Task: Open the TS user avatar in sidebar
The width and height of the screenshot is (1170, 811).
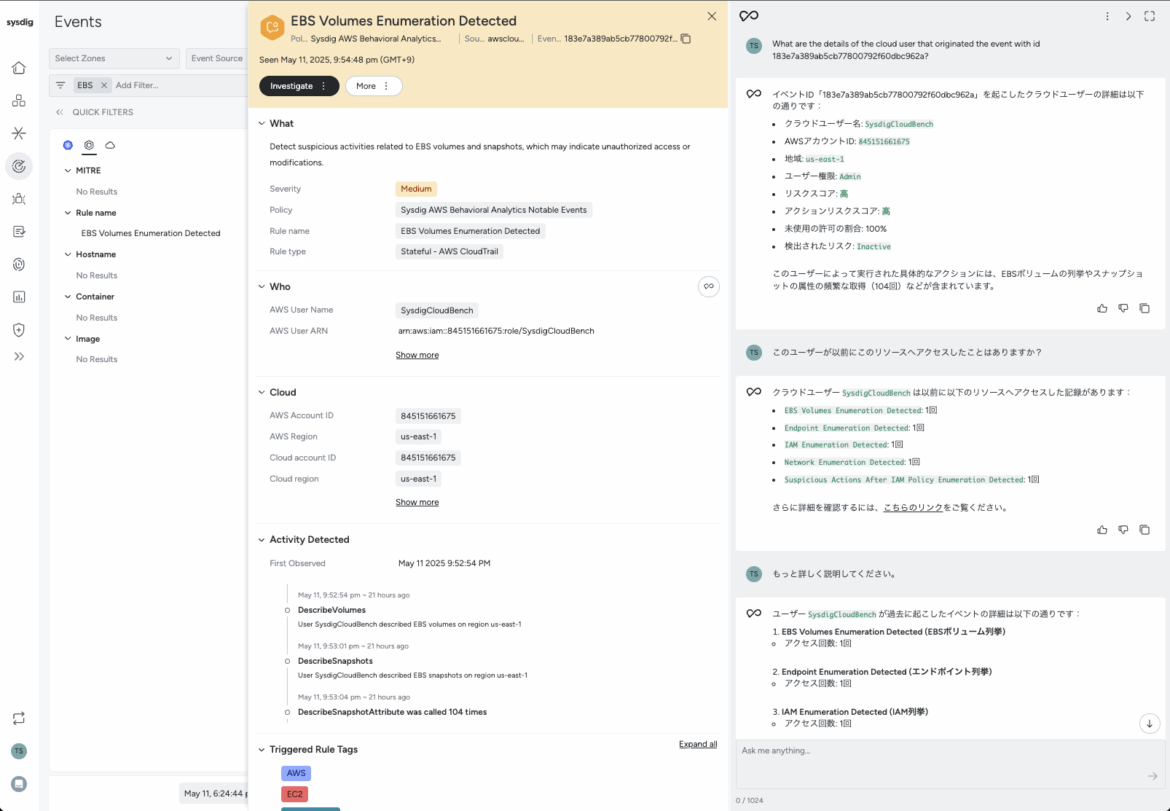Action: [x=19, y=751]
